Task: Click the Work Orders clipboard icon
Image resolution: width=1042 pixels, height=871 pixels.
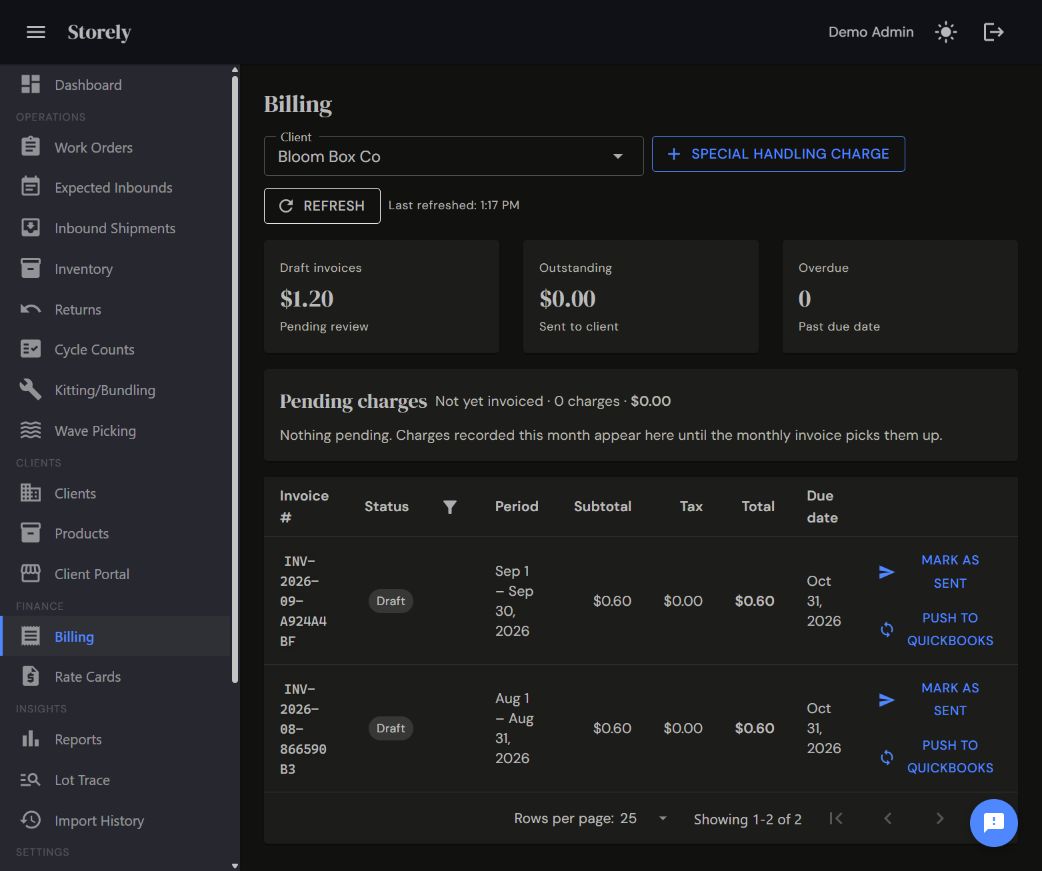Action: coord(31,147)
